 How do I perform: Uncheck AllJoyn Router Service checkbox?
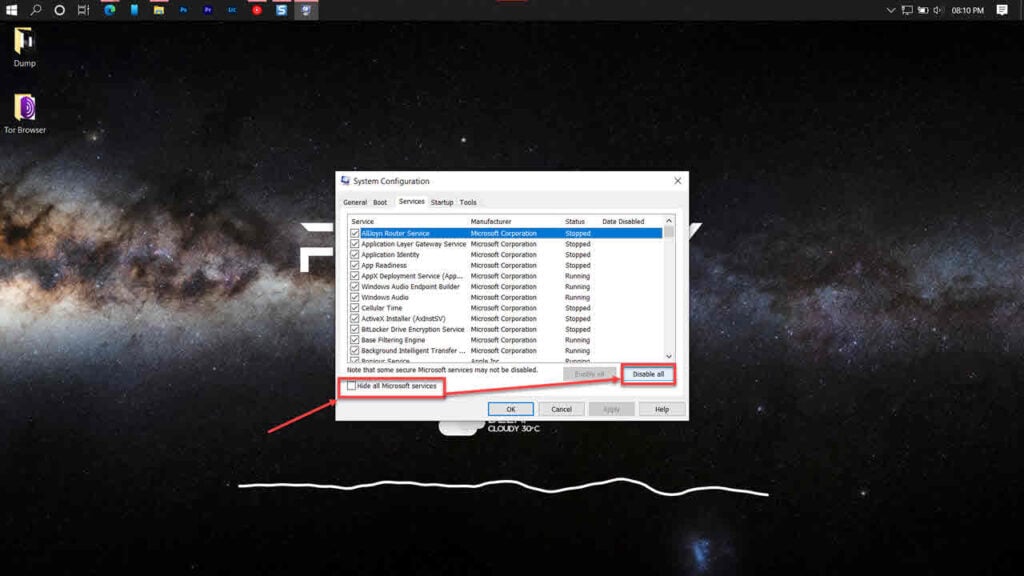tap(355, 233)
